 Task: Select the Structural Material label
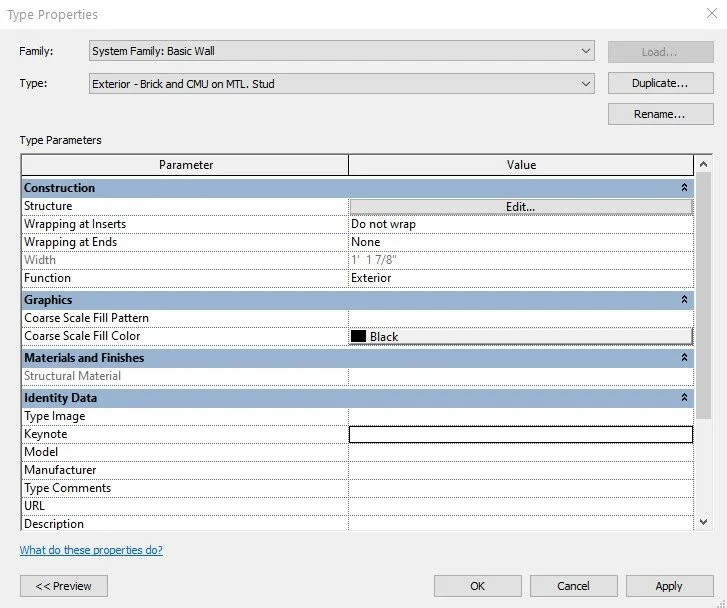coord(72,376)
